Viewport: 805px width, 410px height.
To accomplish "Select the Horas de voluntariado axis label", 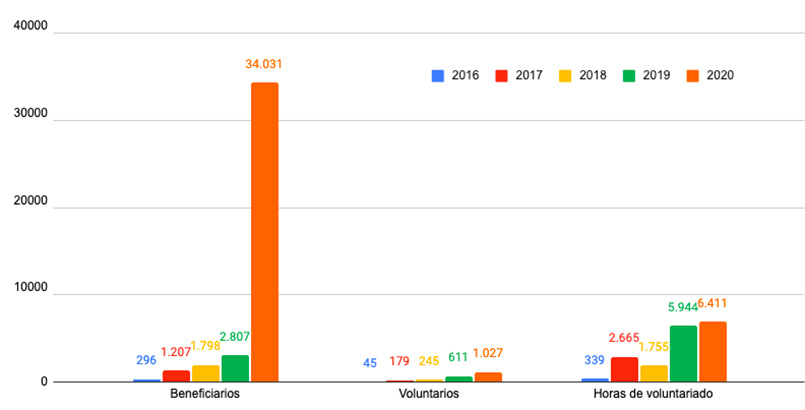I will (x=654, y=394).
